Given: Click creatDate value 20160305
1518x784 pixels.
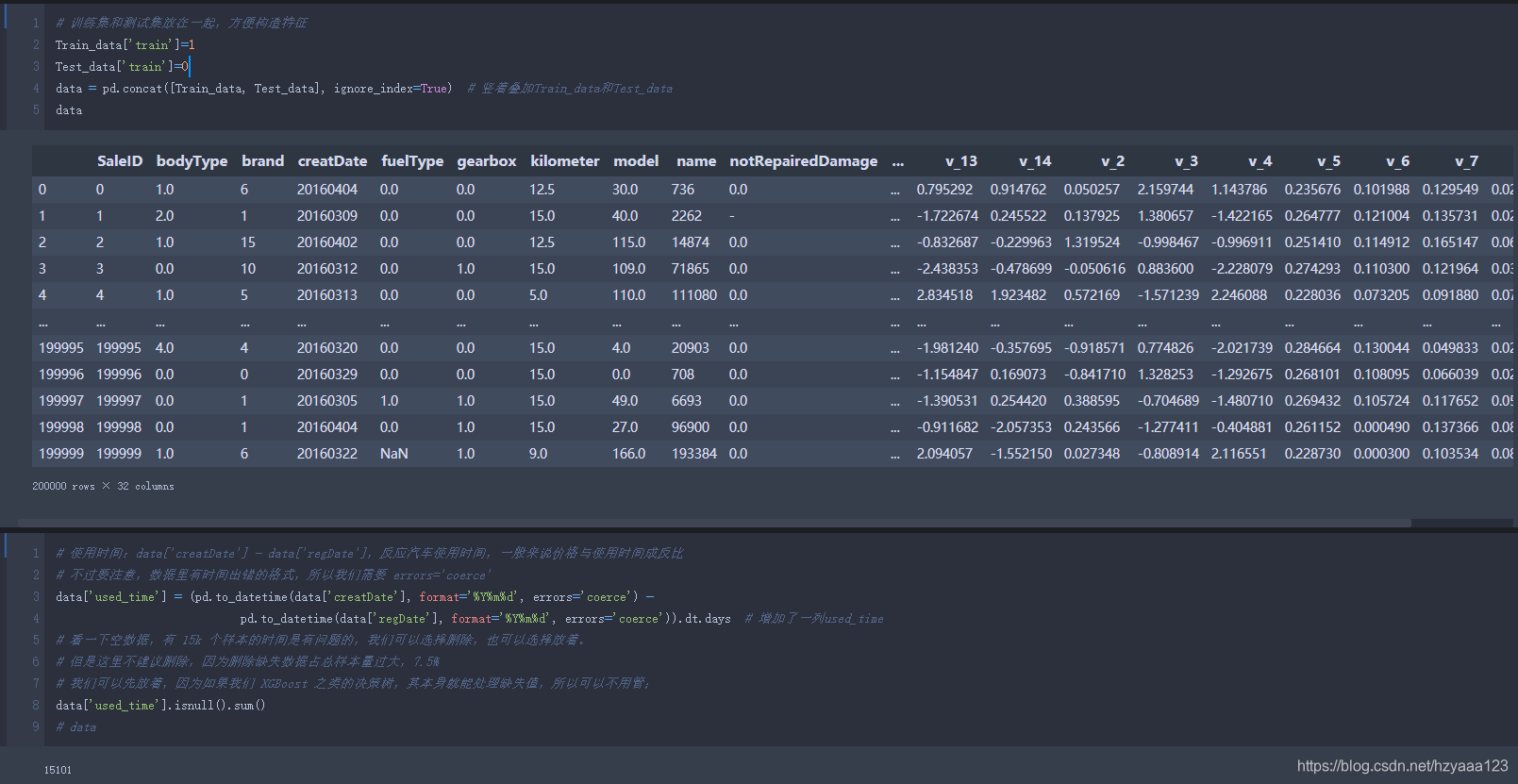Looking at the screenshot, I should pyautogui.click(x=327, y=401).
